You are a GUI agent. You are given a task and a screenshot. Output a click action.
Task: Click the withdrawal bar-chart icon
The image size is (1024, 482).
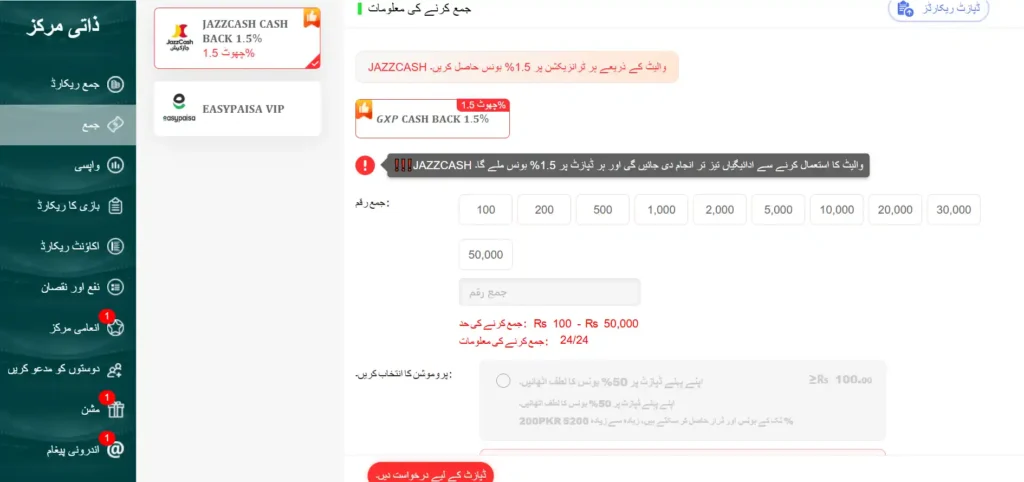115,165
